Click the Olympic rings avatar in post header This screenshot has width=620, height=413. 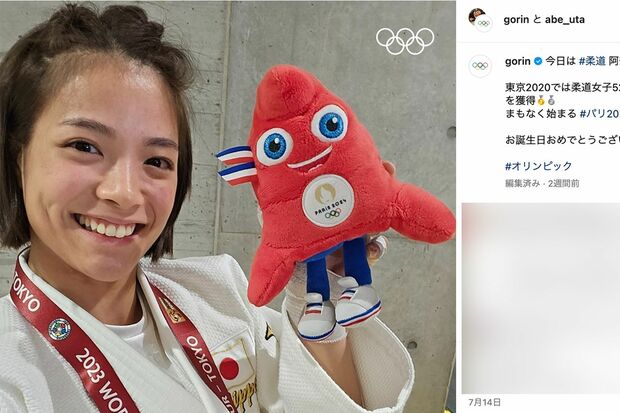pyautogui.click(x=483, y=24)
